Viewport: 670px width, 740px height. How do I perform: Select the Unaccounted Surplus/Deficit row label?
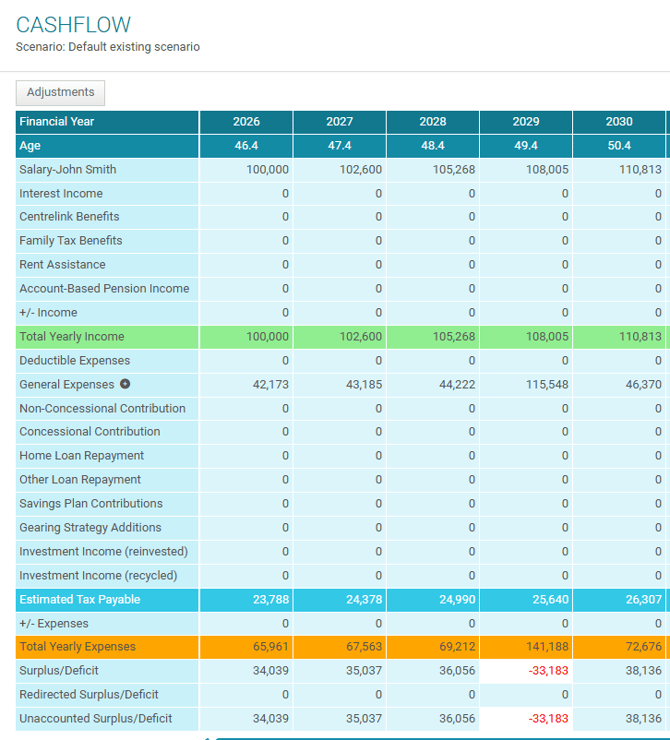tap(96, 719)
